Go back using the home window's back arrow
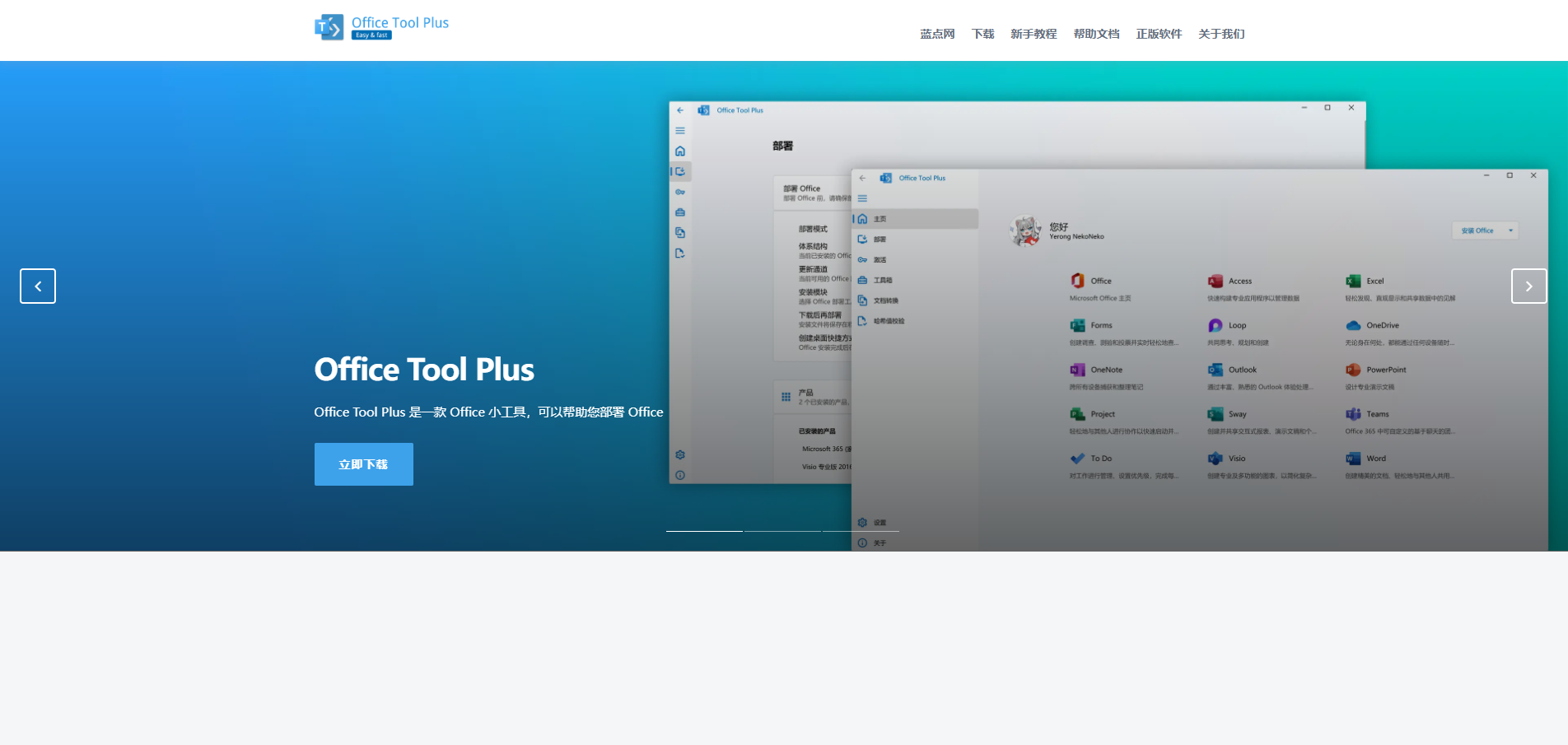Viewport: 1568px width, 745px height. tap(862, 178)
